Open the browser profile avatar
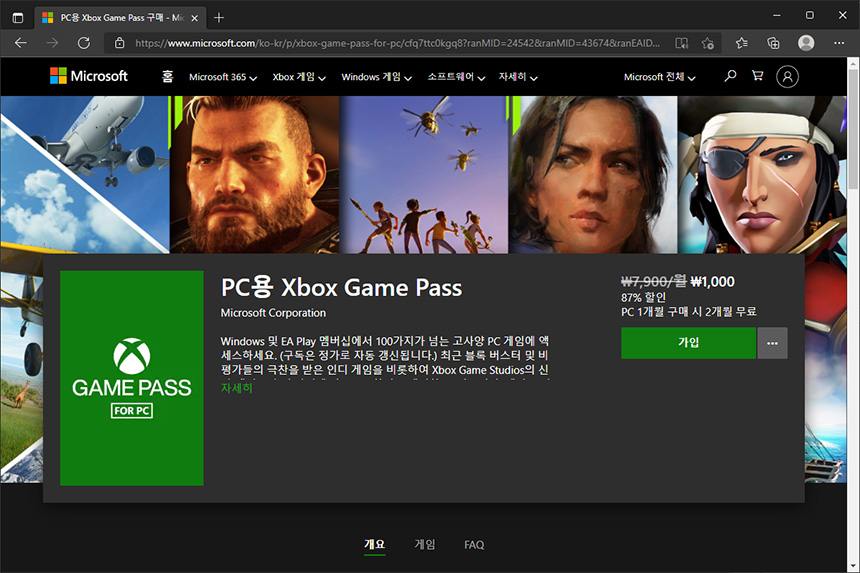 [x=806, y=43]
